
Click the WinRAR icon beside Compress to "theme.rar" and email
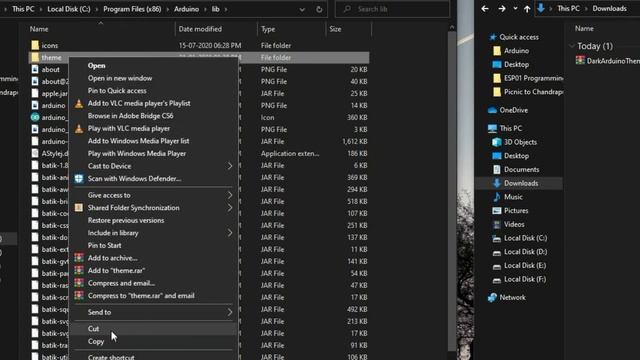tap(79, 296)
